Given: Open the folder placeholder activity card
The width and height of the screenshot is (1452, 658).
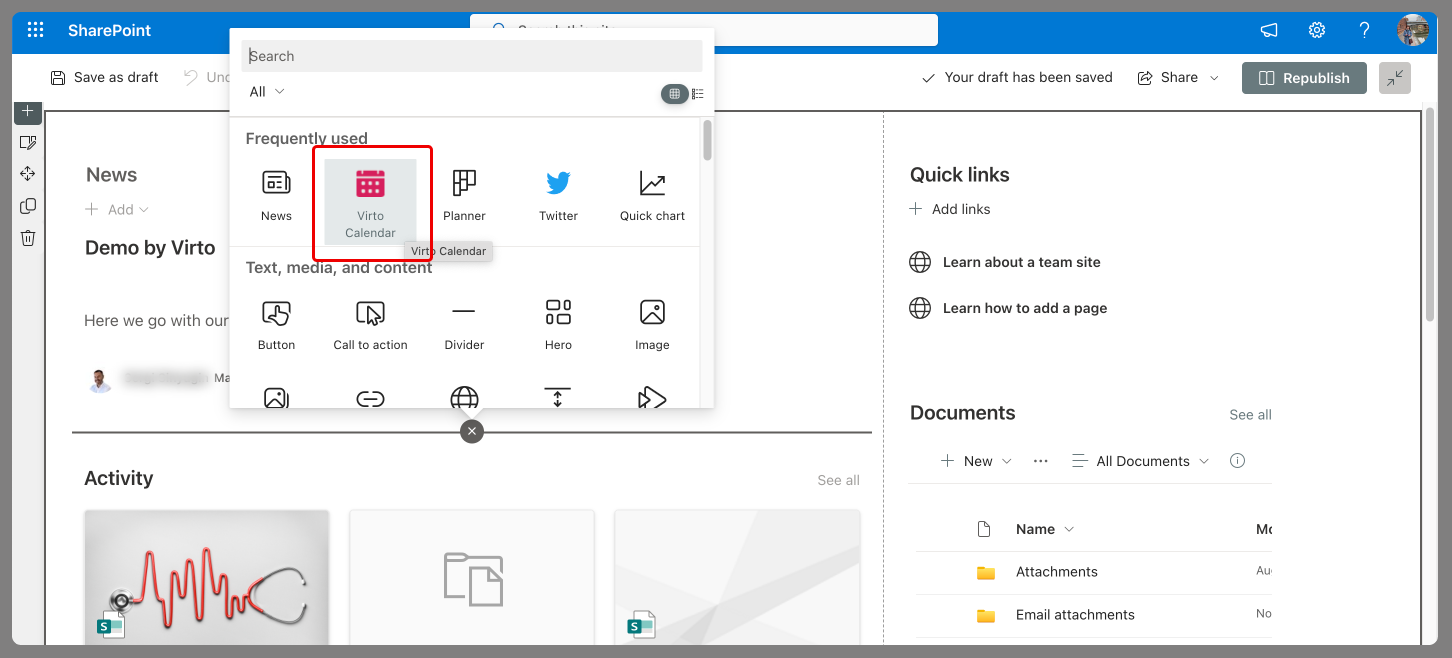Looking at the screenshot, I should [x=472, y=577].
